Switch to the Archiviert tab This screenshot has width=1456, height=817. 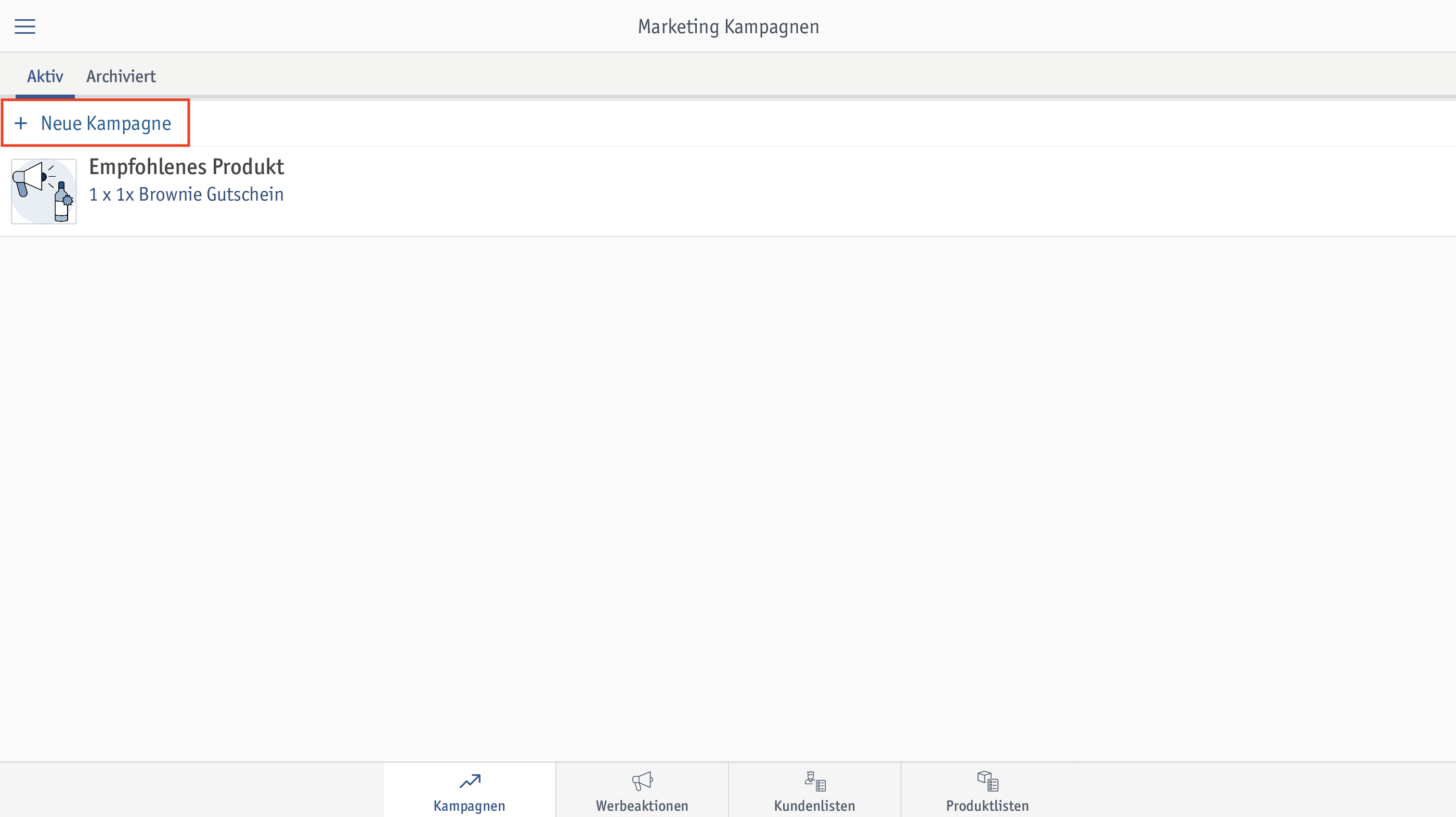[x=121, y=76]
